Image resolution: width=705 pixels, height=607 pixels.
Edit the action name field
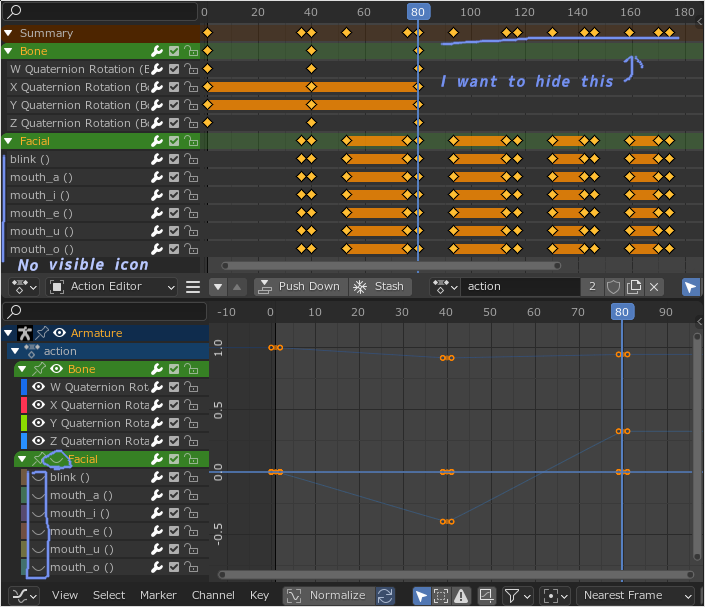521,286
